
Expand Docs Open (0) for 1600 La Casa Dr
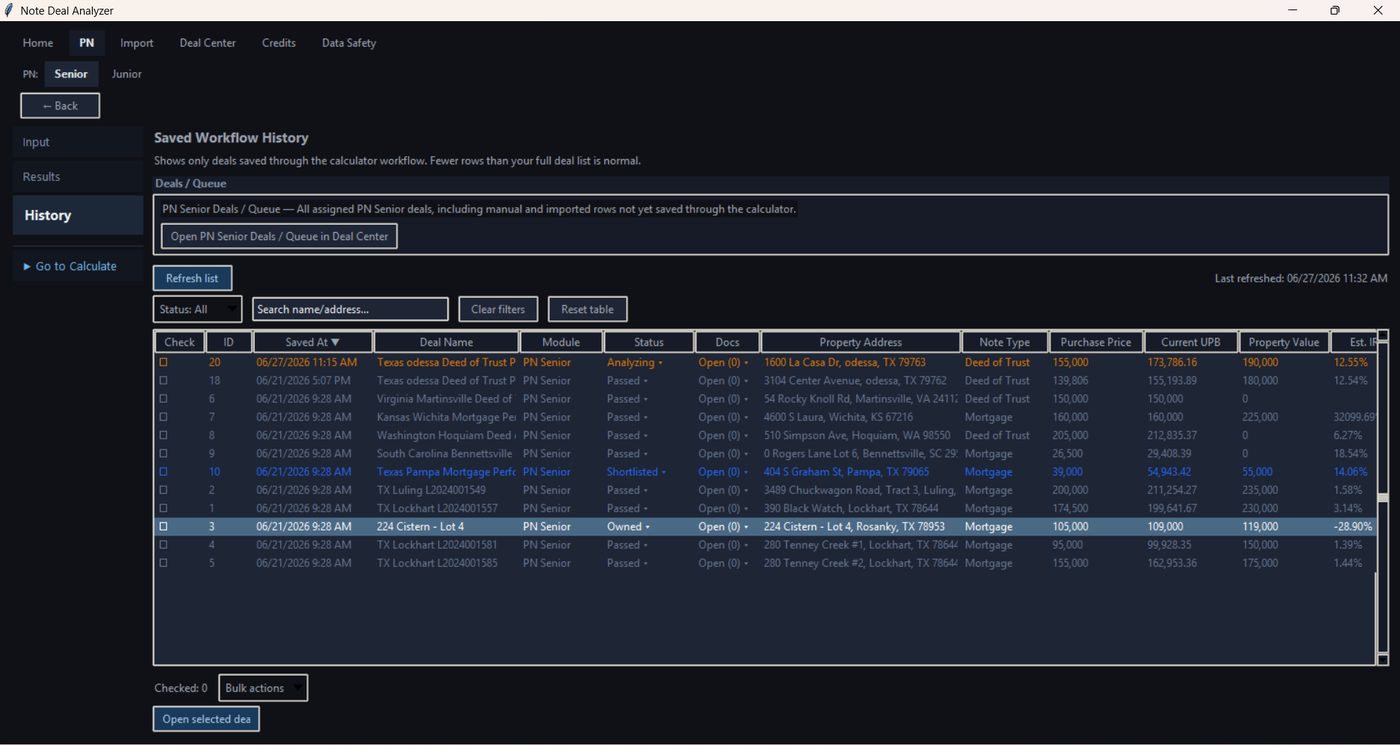pyautogui.click(x=723, y=362)
